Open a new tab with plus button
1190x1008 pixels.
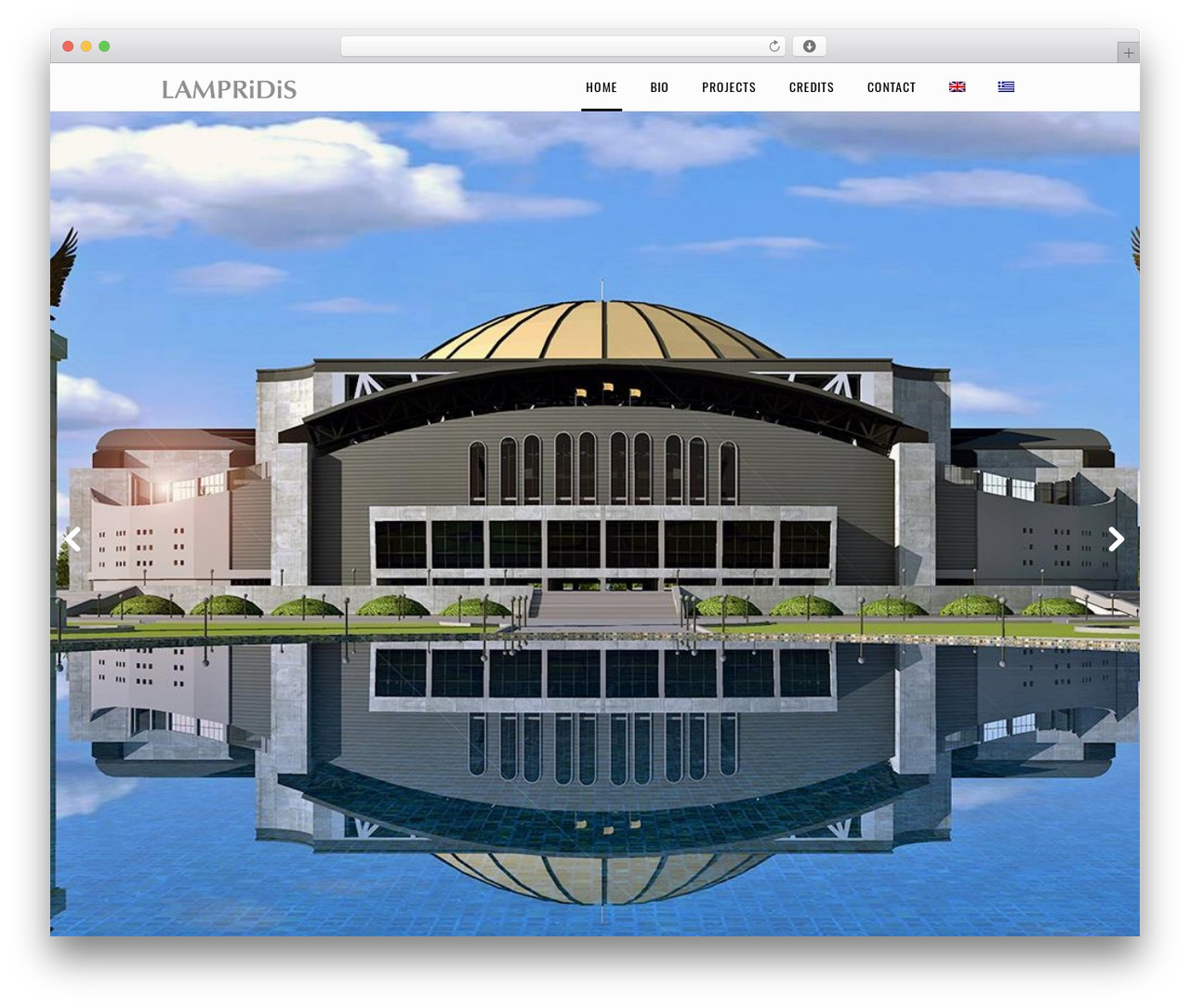click(x=1128, y=53)
